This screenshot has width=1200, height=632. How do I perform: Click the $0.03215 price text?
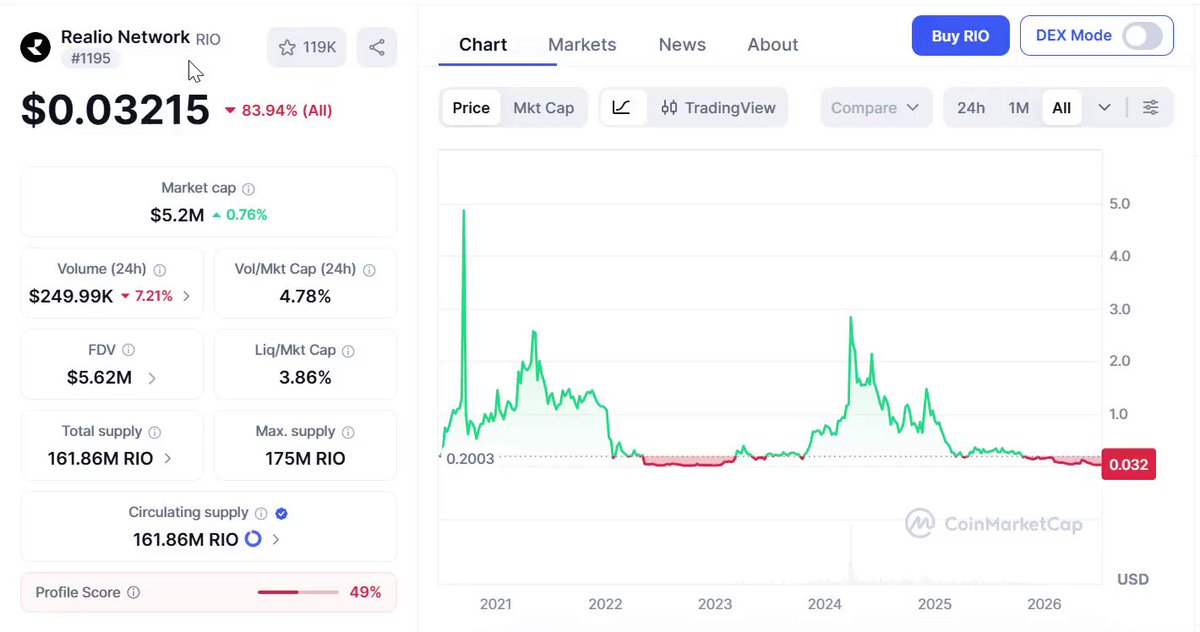click(x=115, y=110)
